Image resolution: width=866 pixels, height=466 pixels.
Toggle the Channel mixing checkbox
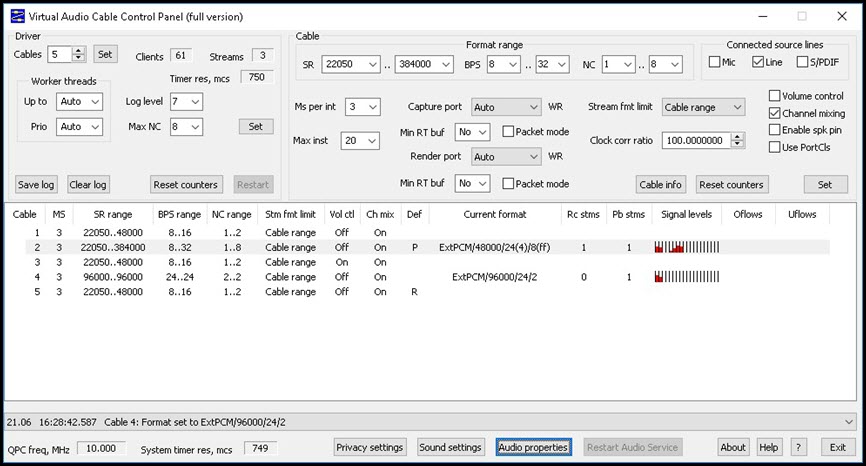tap(774, 113)
